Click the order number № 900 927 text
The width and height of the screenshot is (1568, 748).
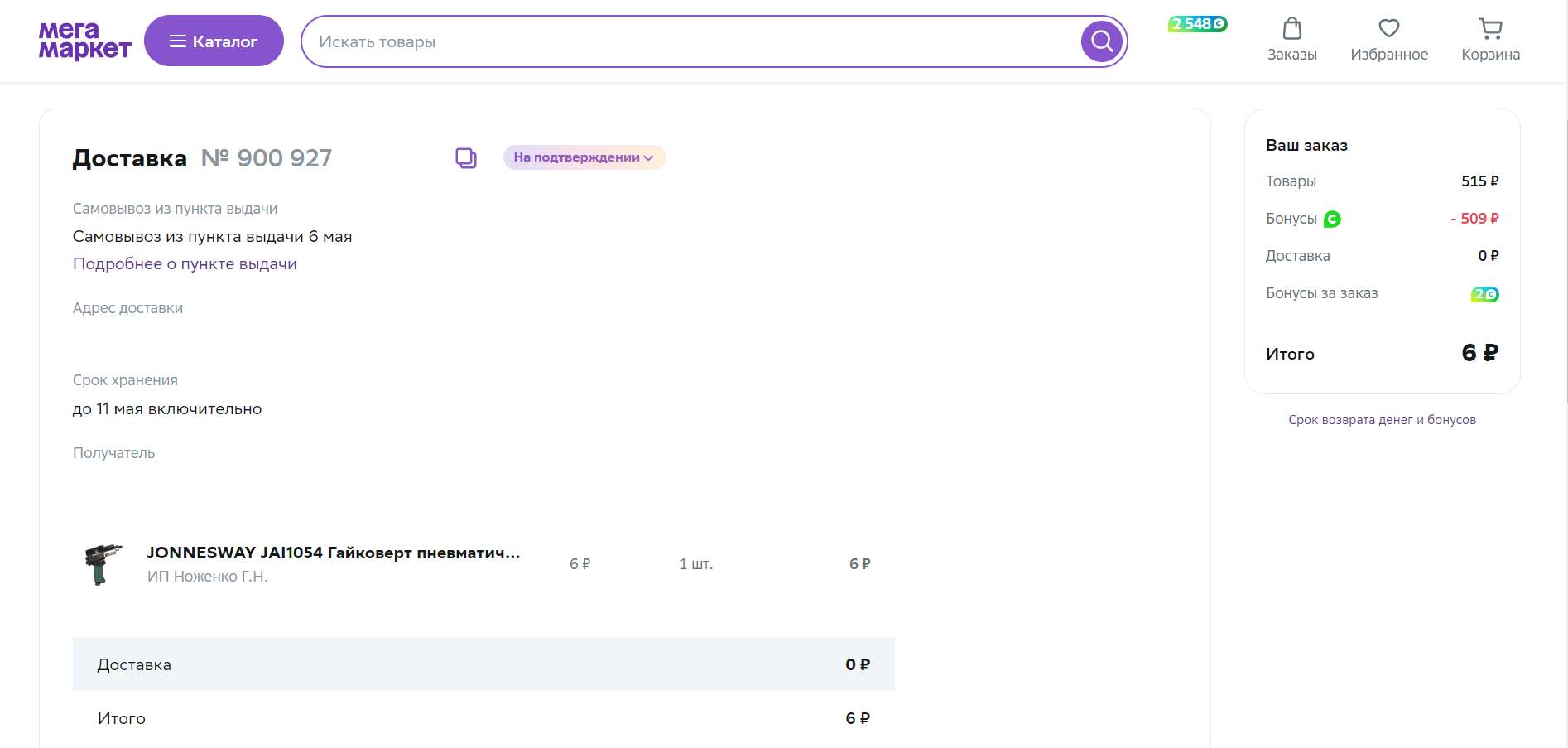267,157
